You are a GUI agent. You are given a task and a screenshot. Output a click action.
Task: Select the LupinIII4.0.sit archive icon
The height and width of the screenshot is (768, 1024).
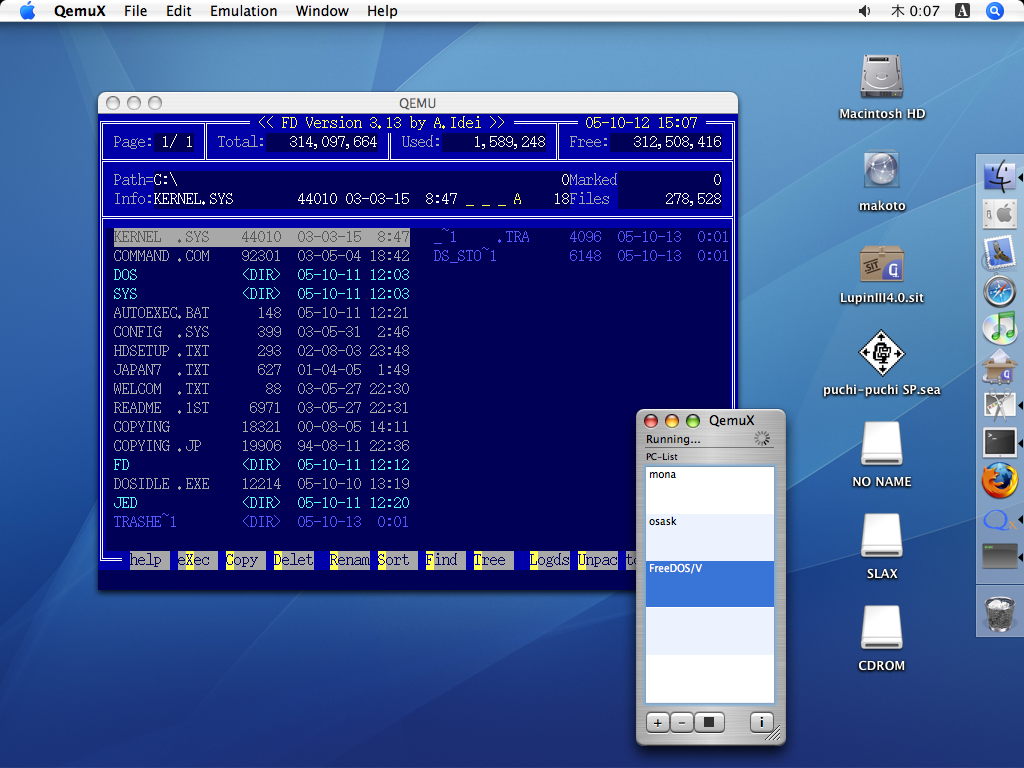click(x=882, y=263)
